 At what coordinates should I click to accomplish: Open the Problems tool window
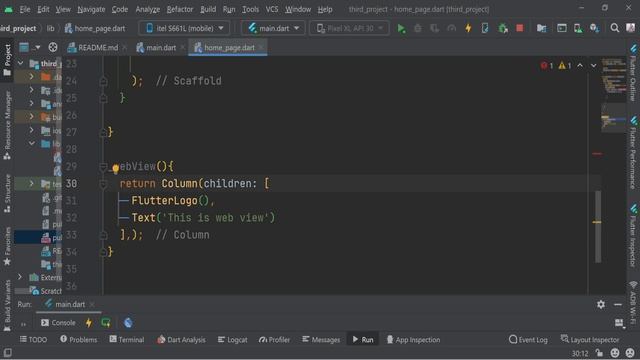click(79, 340)
